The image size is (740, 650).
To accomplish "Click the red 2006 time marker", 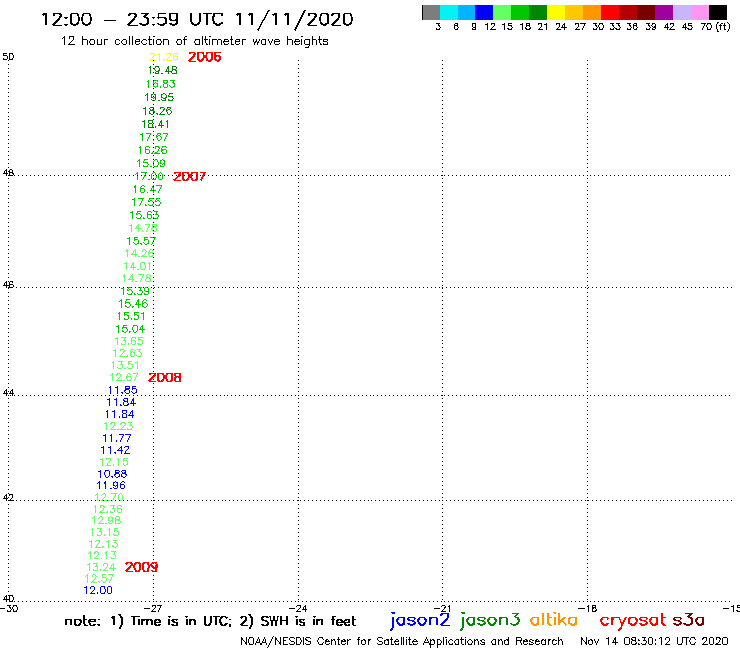I will point(204,57).
